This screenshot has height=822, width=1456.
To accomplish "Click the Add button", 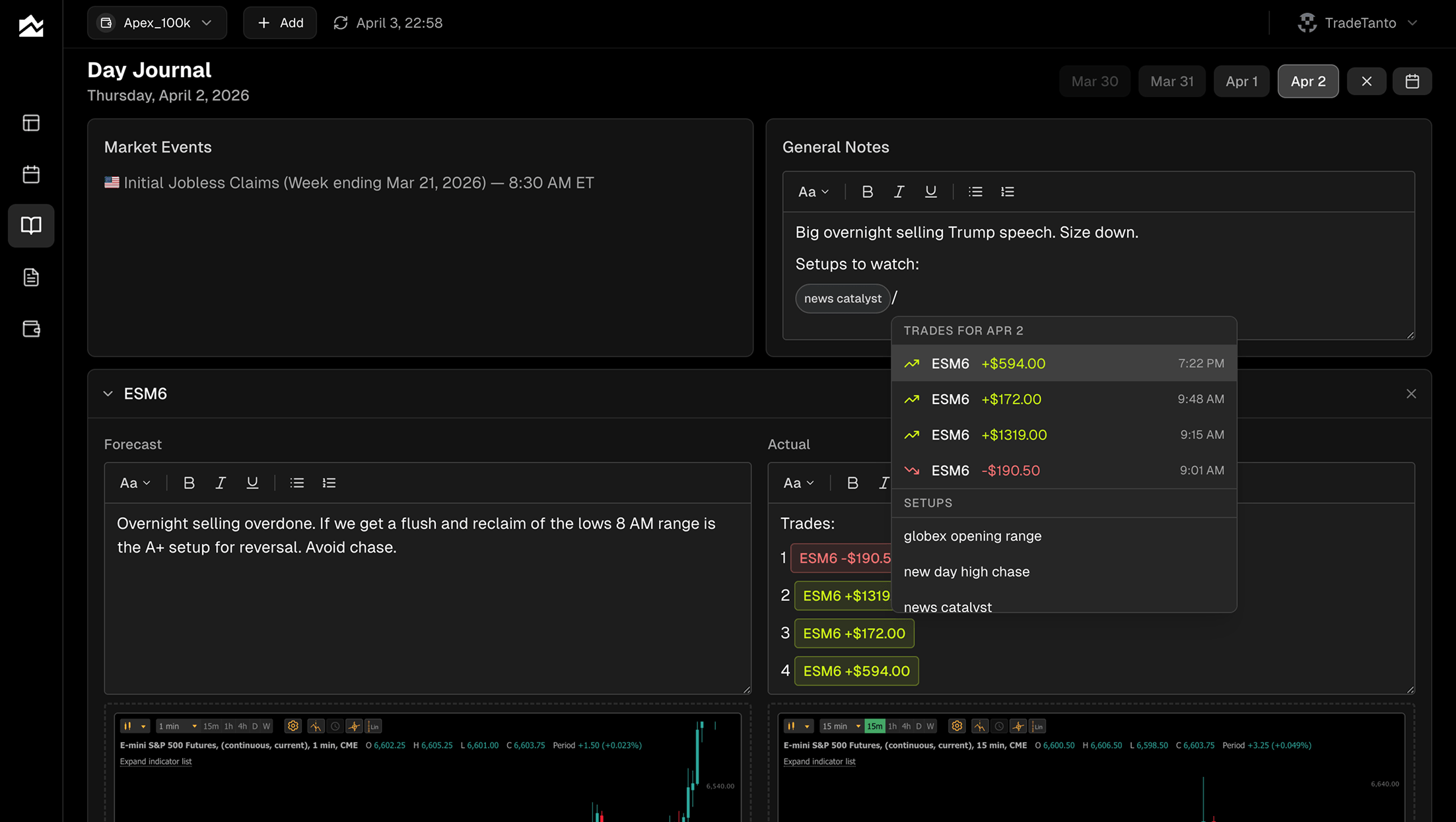I will 280,23.
